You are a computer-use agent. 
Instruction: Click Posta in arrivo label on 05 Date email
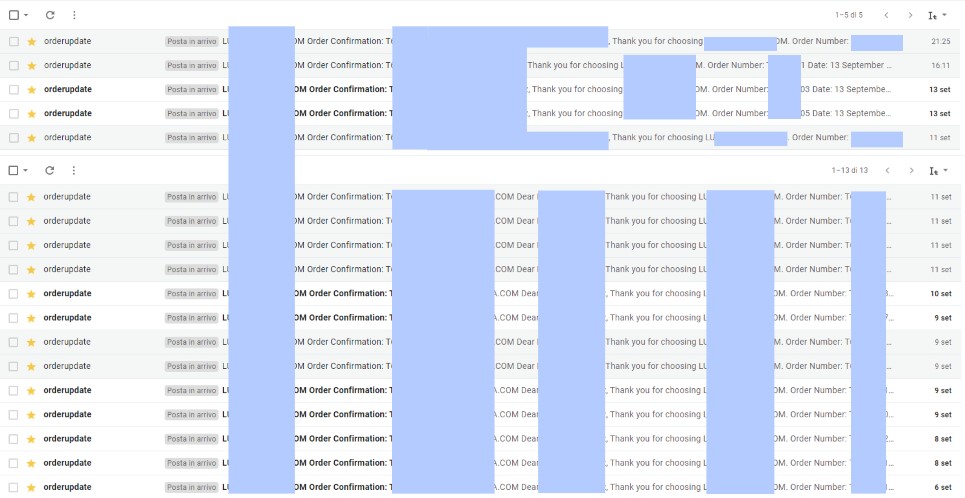[191, 113]
